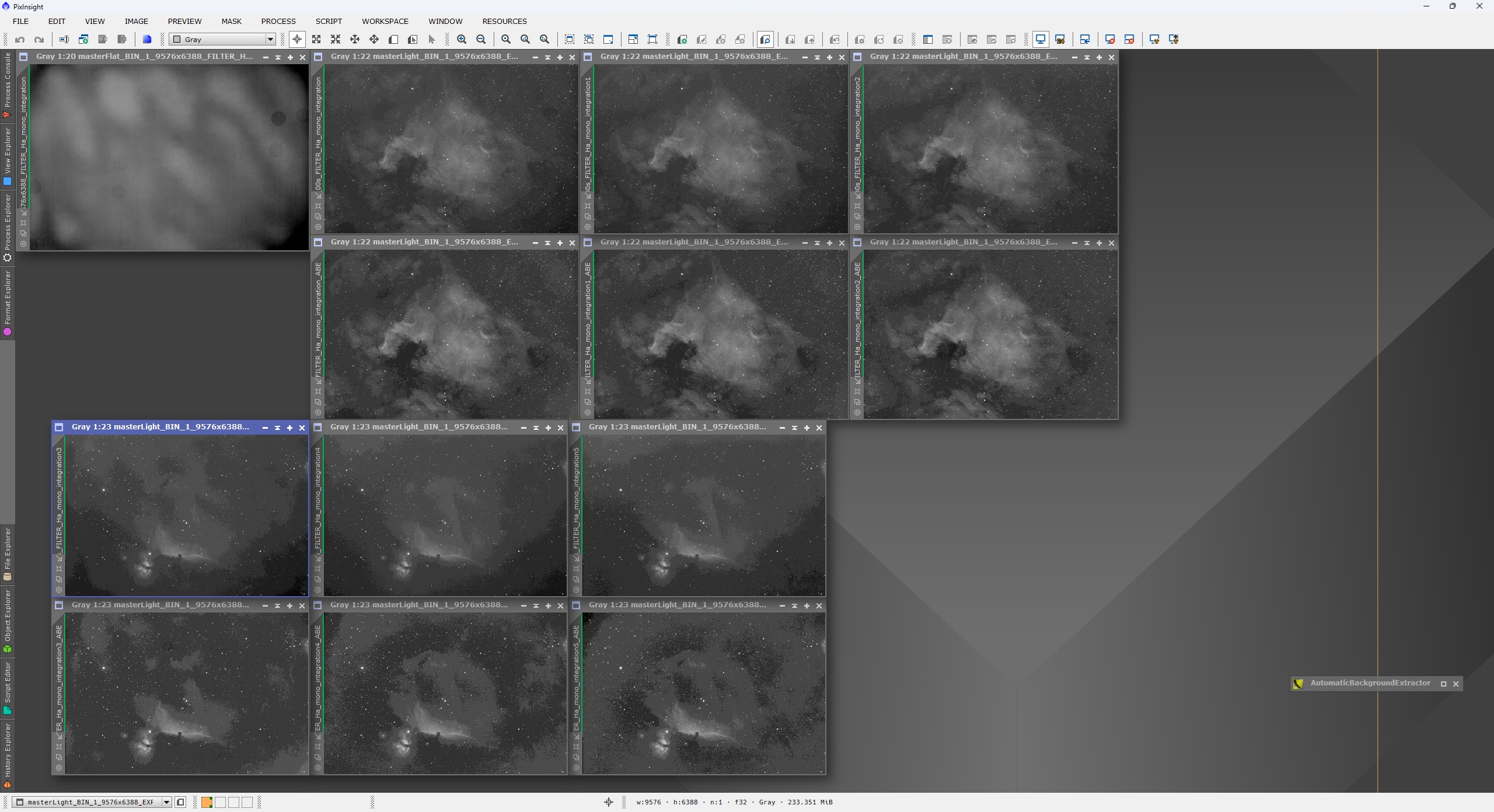Image resolution: width=1494 pixels, height=812 pixels.
Task: Open the RESOURCES menu
Action: pyautogui.click(x=504, y=21)
